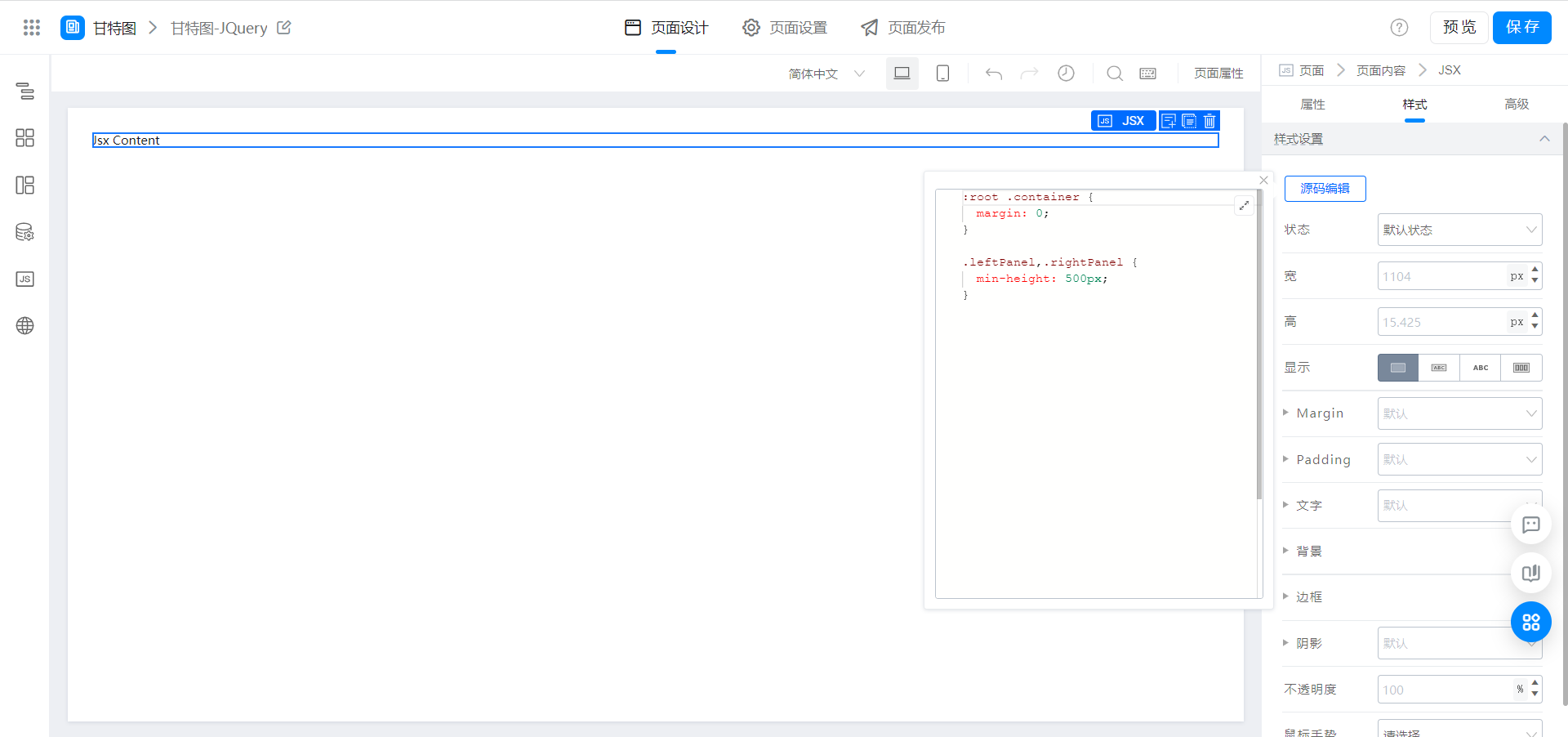Click the add-sibling icon on JSX toolbar
The width and height of the screenshot is (1568, 737).
(1169, 121)
